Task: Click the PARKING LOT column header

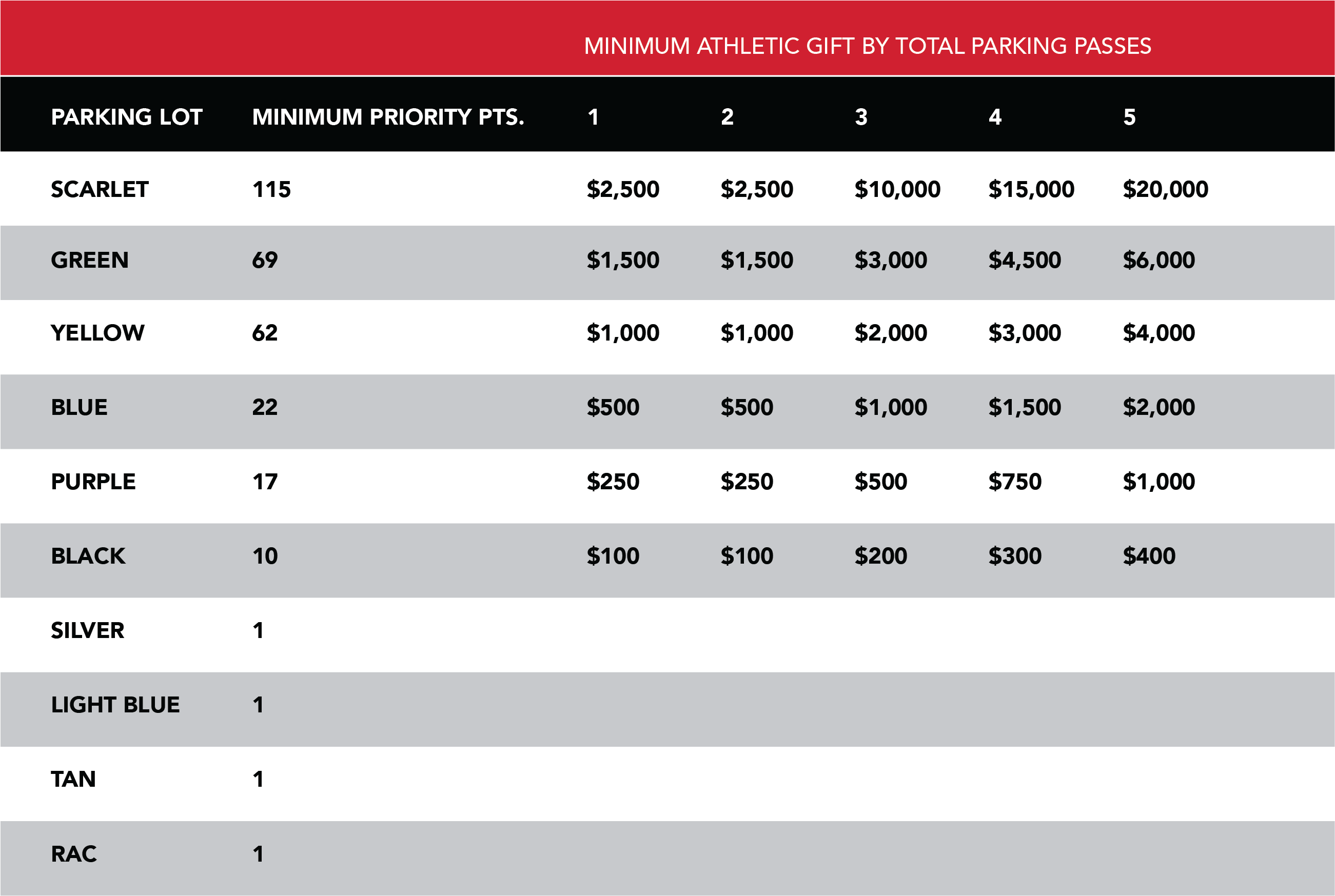Action: [126, 117]
